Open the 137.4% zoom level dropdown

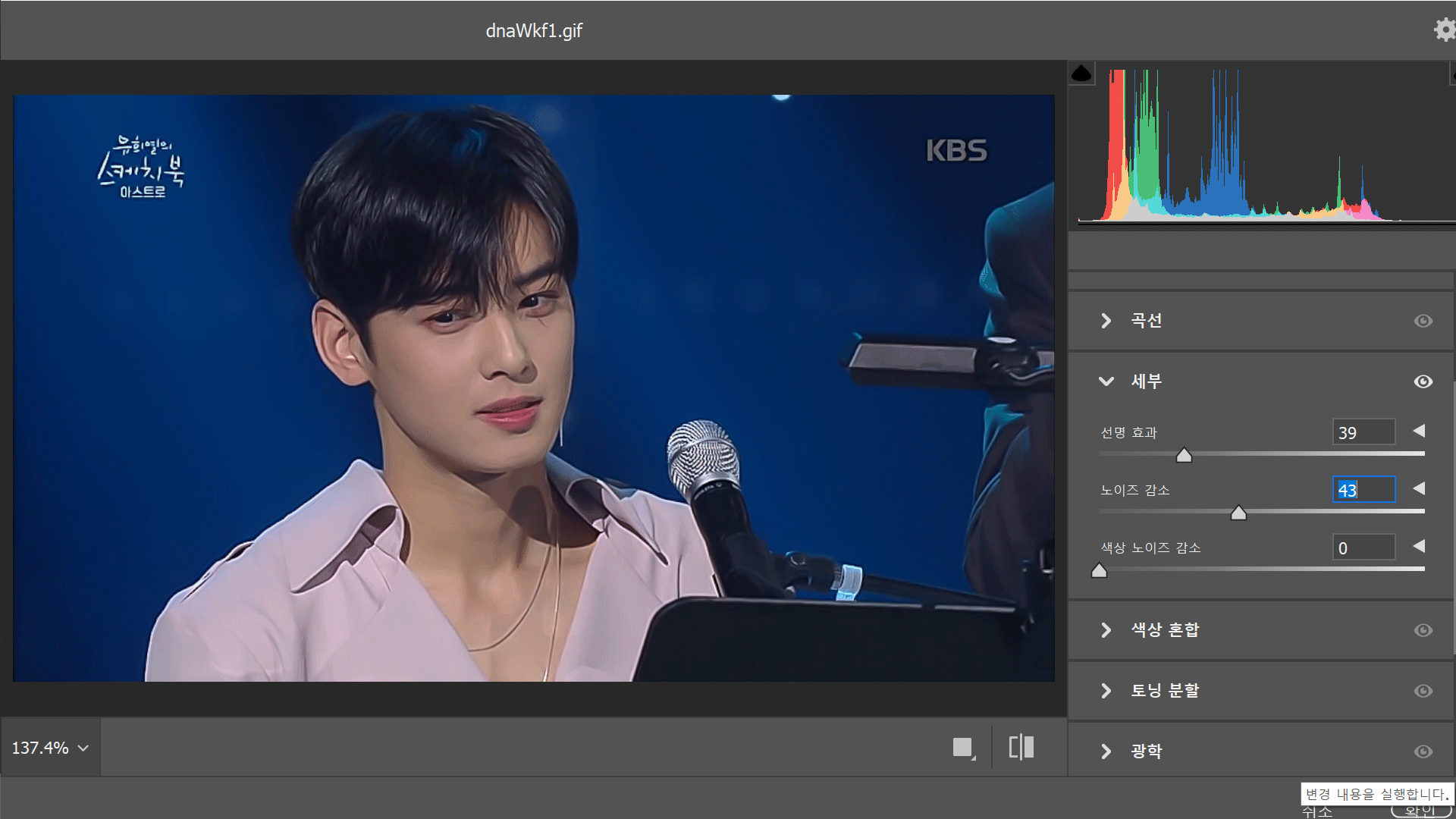(x=50, y=748)
